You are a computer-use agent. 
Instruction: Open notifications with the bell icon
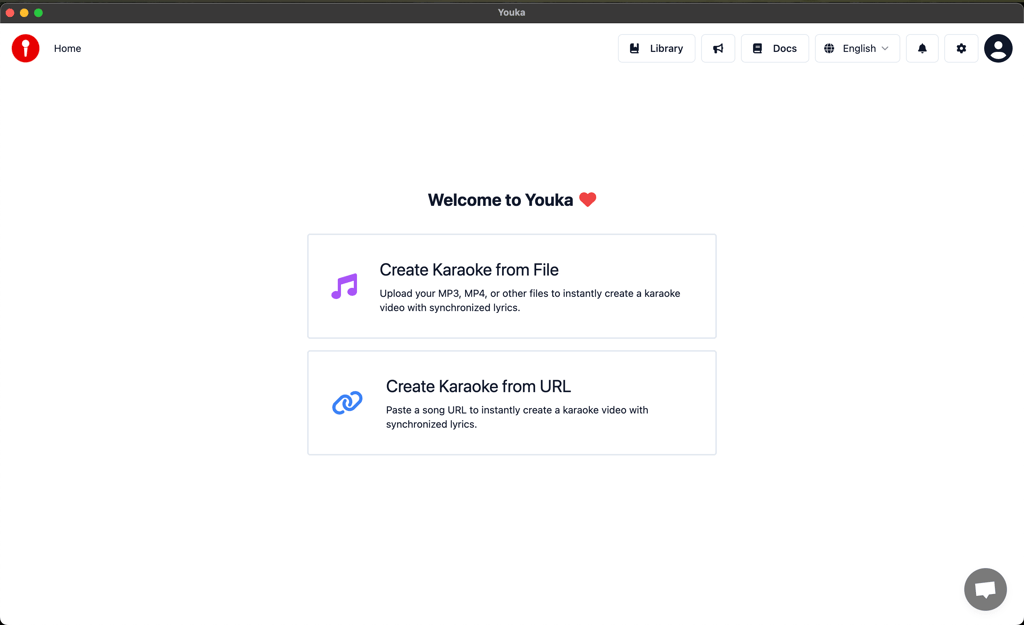coord(922,48)
